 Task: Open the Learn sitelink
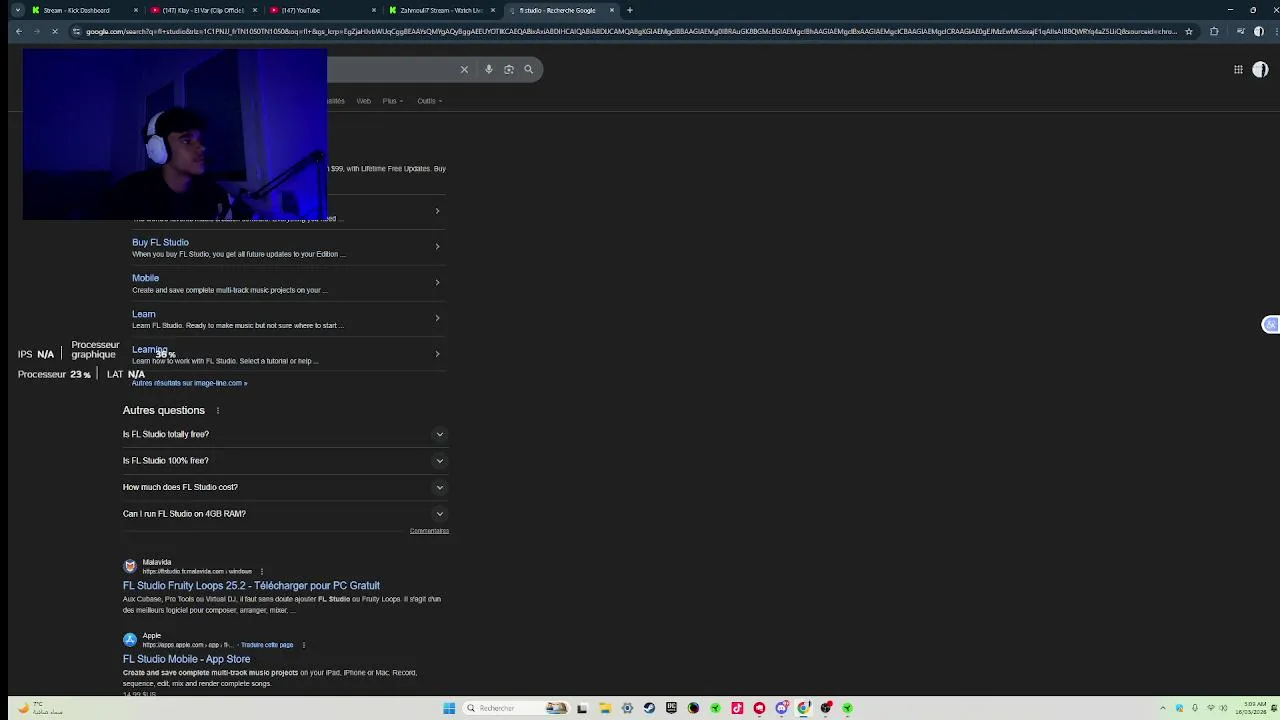tap(144, 314)
